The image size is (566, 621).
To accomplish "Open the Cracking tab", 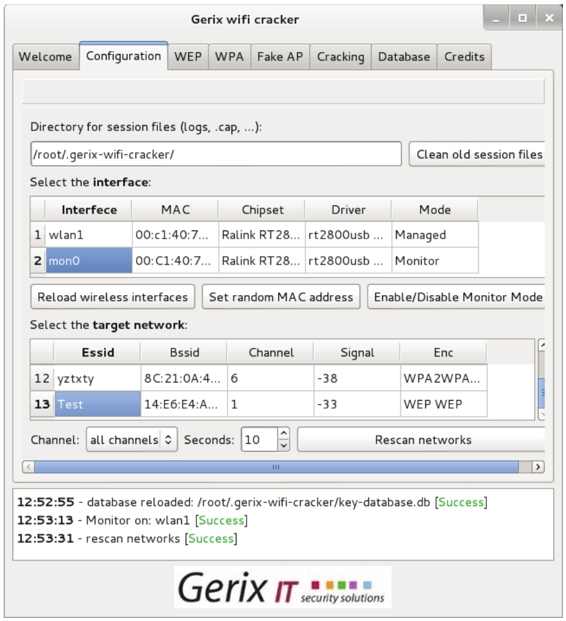I will [x=341, y=57].
